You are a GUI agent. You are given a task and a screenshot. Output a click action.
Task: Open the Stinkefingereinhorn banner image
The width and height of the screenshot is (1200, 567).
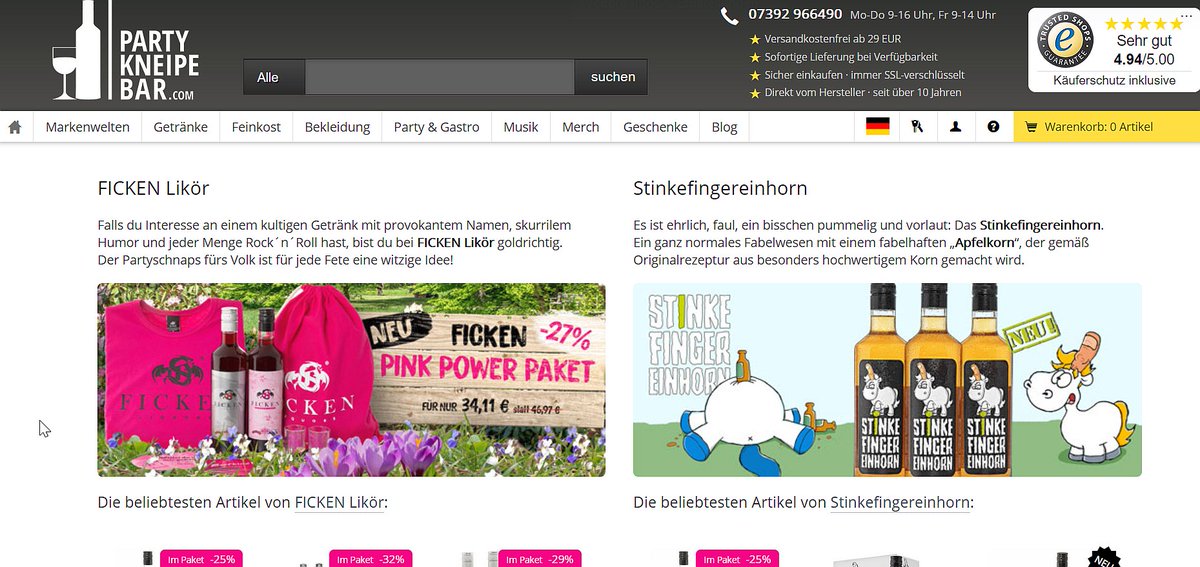pyautogui.click(x=887, y=380)
